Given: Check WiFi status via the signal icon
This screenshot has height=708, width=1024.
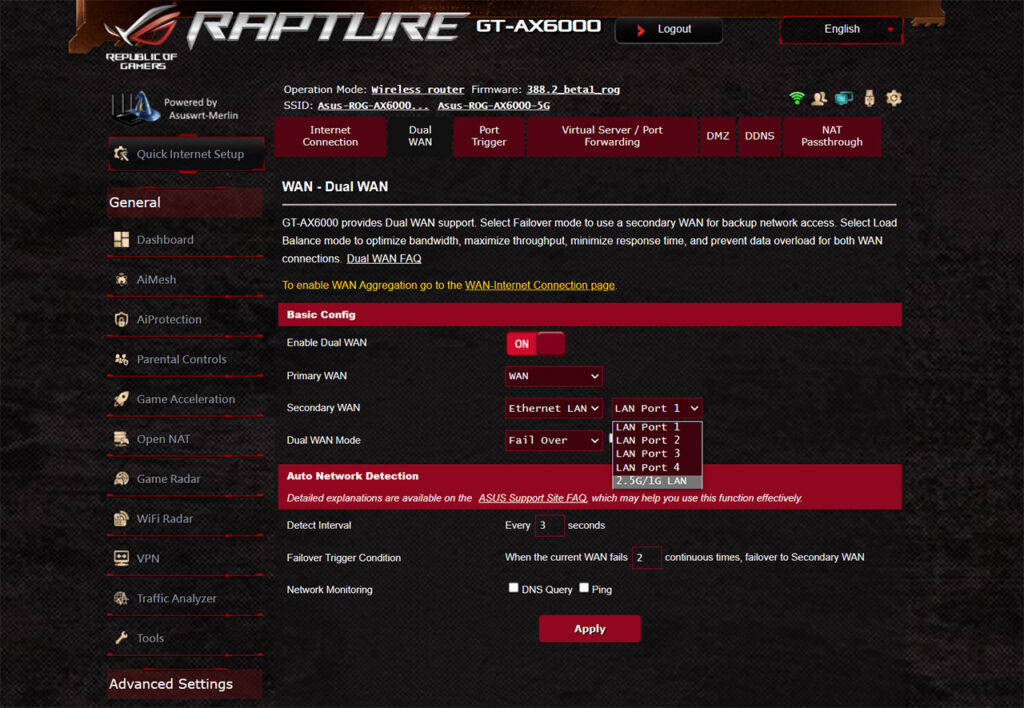Looking at the screenshot, I should tap(795, 97).
